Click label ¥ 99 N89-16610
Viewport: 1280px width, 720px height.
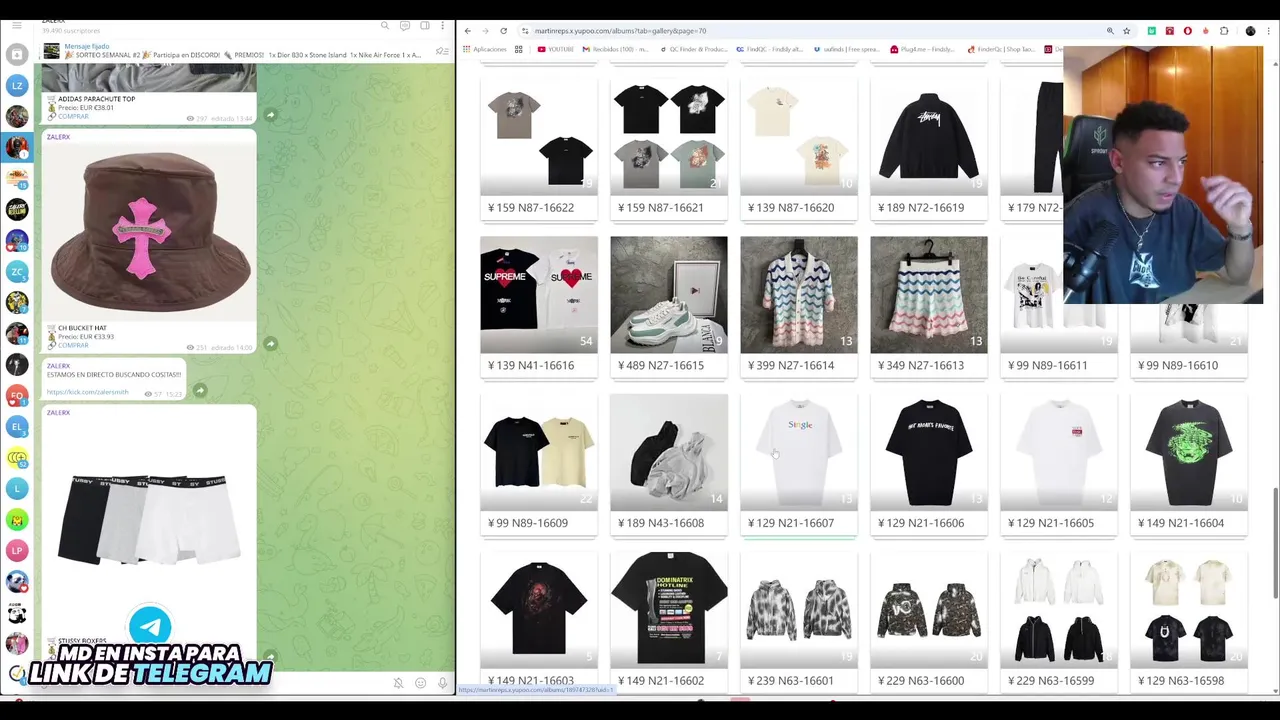pyautogui.click(x=1178, y=365)
